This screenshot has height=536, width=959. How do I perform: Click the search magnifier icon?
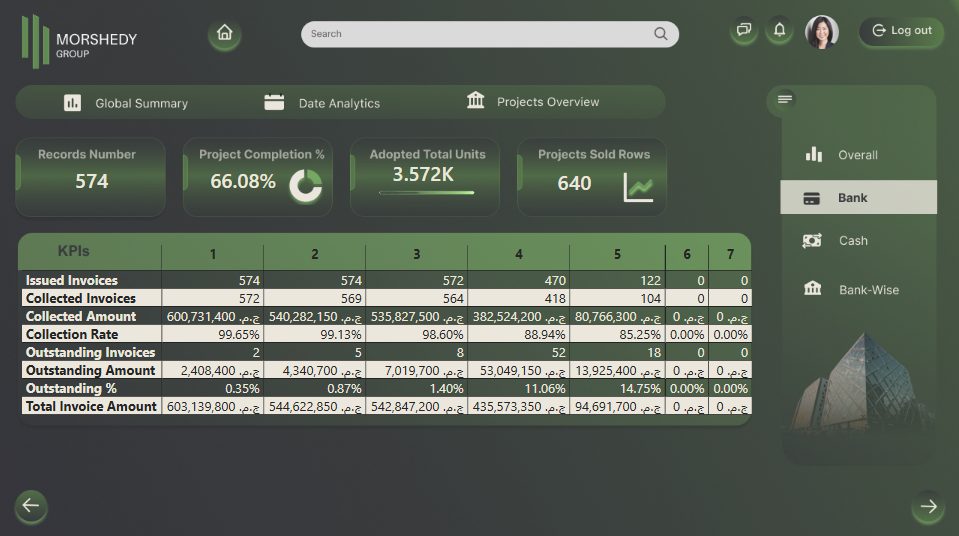click(x=660, y=34)
